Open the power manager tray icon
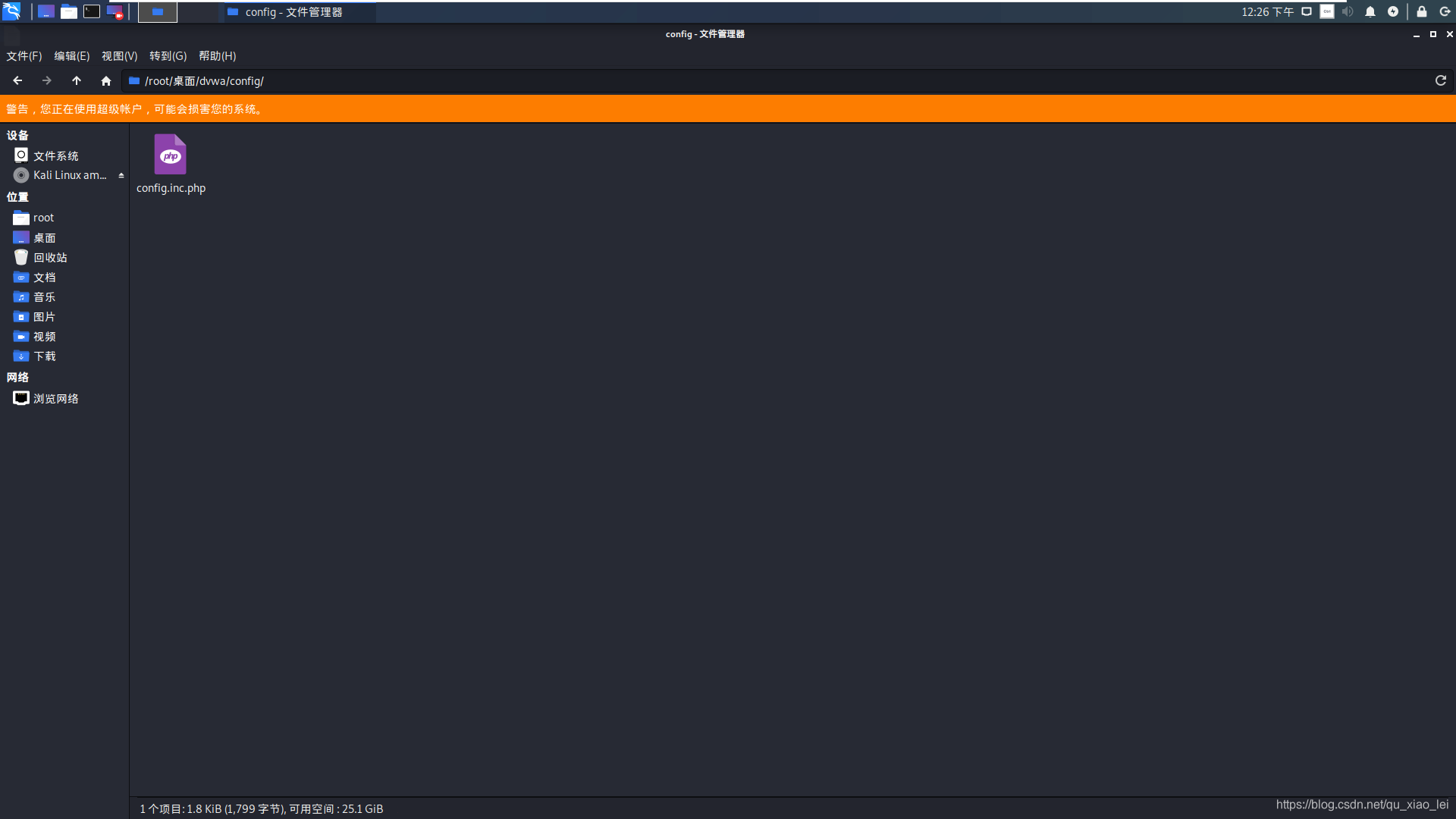 (1393, 11)
